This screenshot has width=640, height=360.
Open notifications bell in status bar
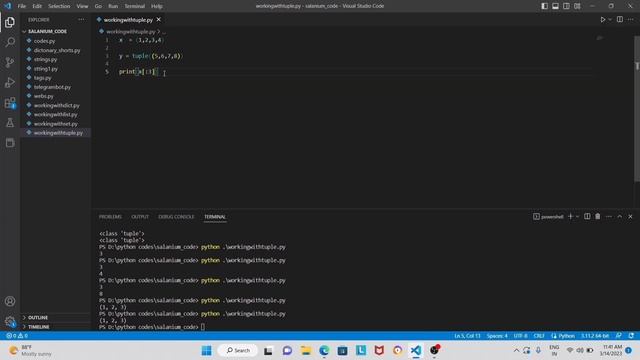coord(631,336)
